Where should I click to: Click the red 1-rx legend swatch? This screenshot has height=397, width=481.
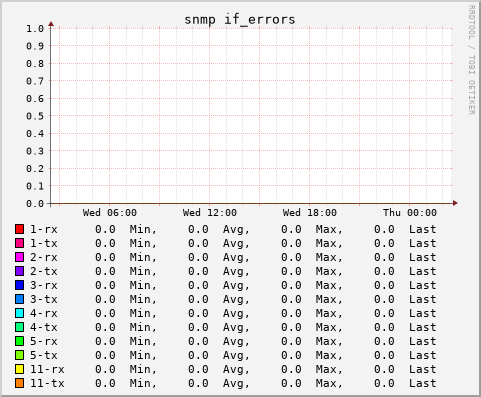(x=20, y=229)
